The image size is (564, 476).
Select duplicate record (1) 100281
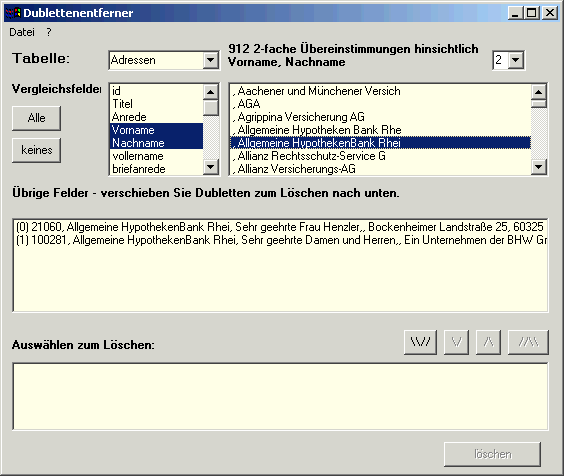point(281,240)
